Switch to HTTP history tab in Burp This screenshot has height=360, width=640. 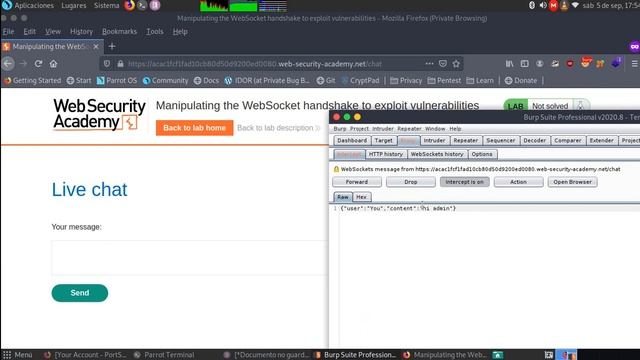click(x=386, y=154)
